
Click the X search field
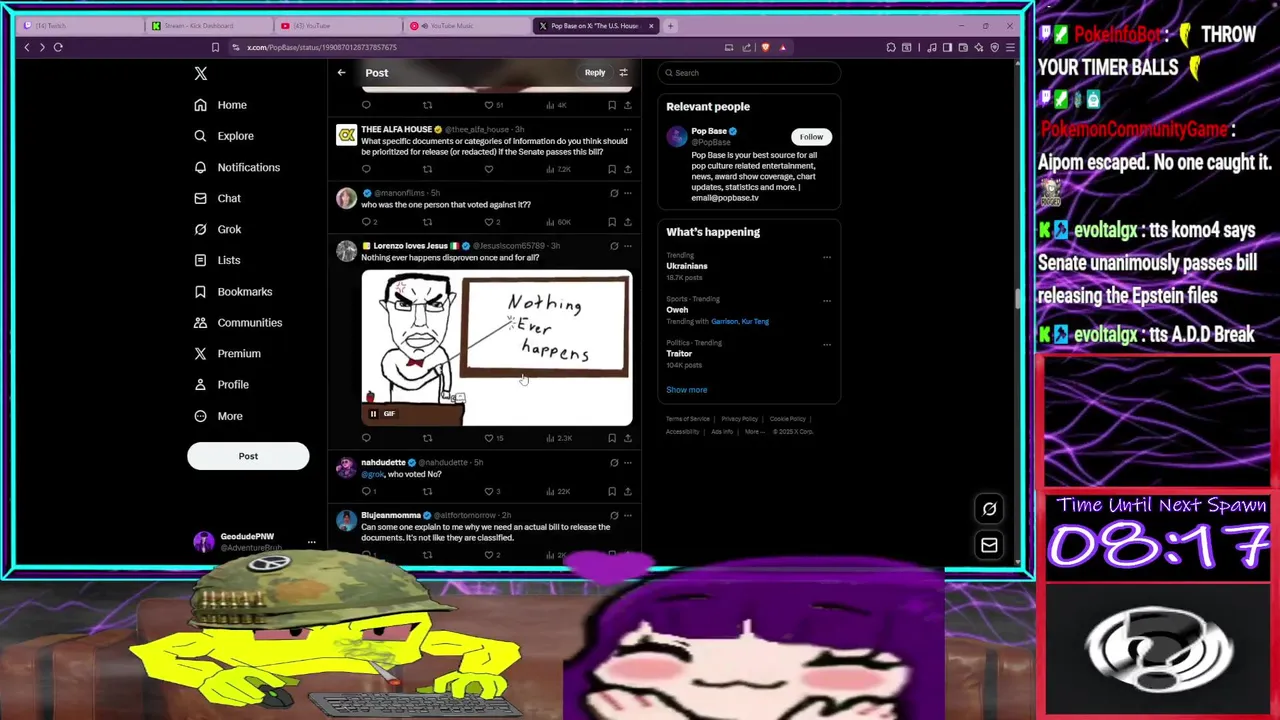tap(750, 72)
